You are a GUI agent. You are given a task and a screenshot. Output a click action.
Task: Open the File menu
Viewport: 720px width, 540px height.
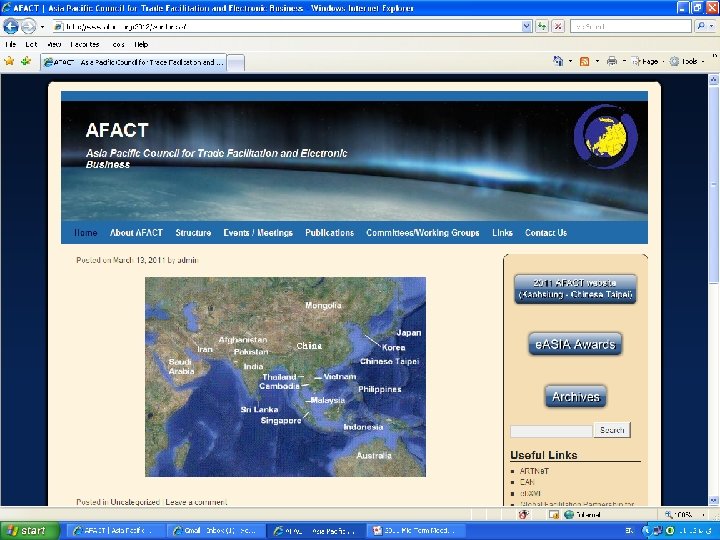pos(10,45)
